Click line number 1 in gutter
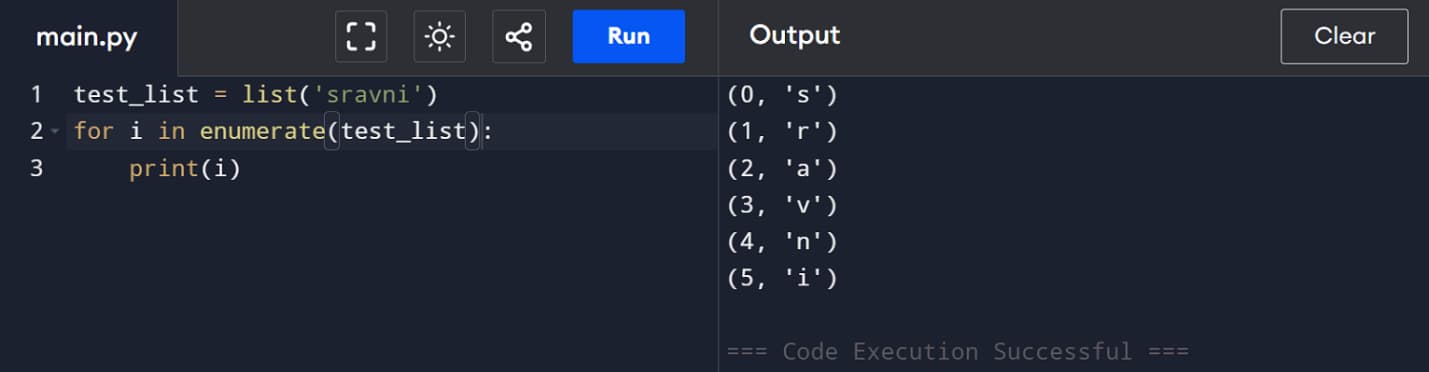Screen dimensions: 1429x372 click(x=36, y=95)
